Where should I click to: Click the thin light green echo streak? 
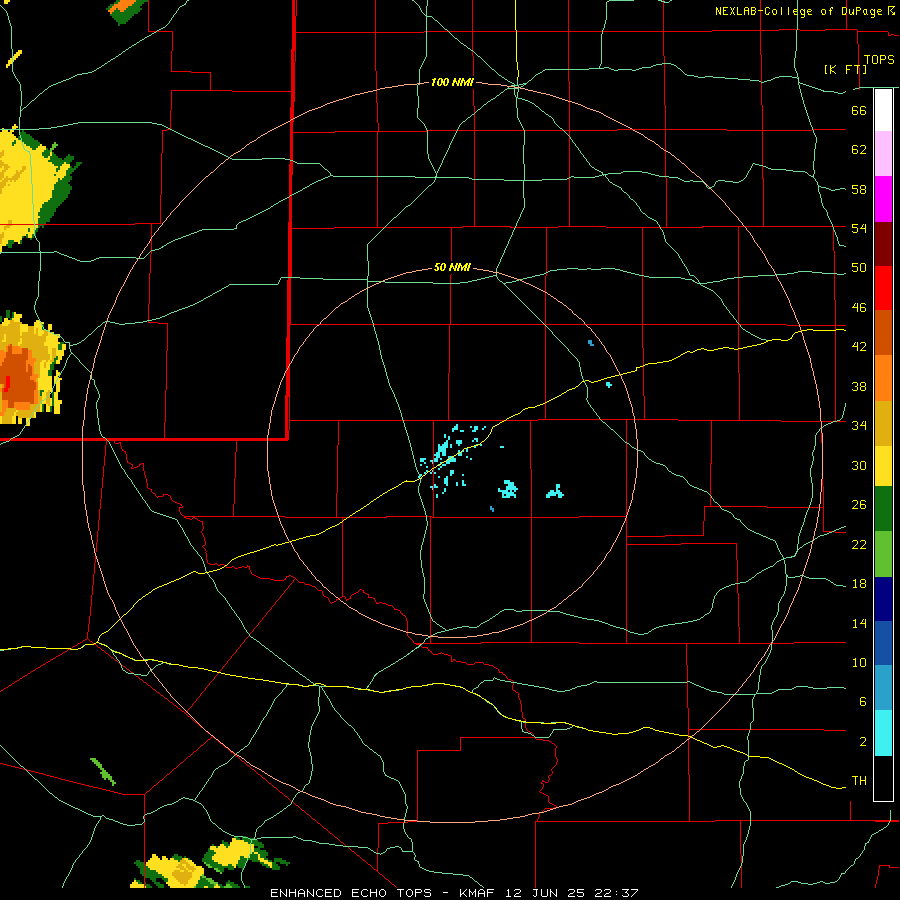(x=103, y=772)
